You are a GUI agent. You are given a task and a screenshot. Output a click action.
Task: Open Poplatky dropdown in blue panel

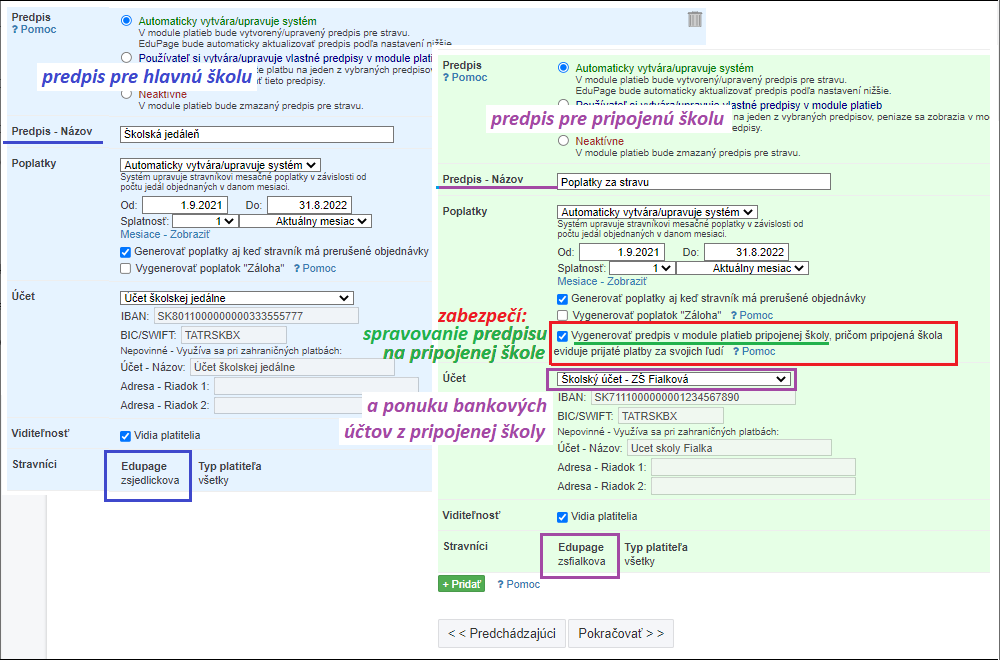tap(220, 165)
